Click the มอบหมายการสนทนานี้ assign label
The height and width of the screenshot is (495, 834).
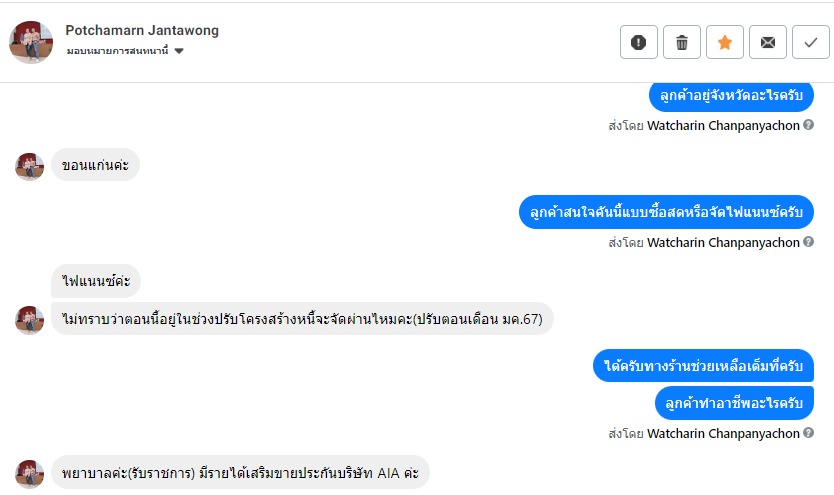pyautogui.click(x=118, y=51)
